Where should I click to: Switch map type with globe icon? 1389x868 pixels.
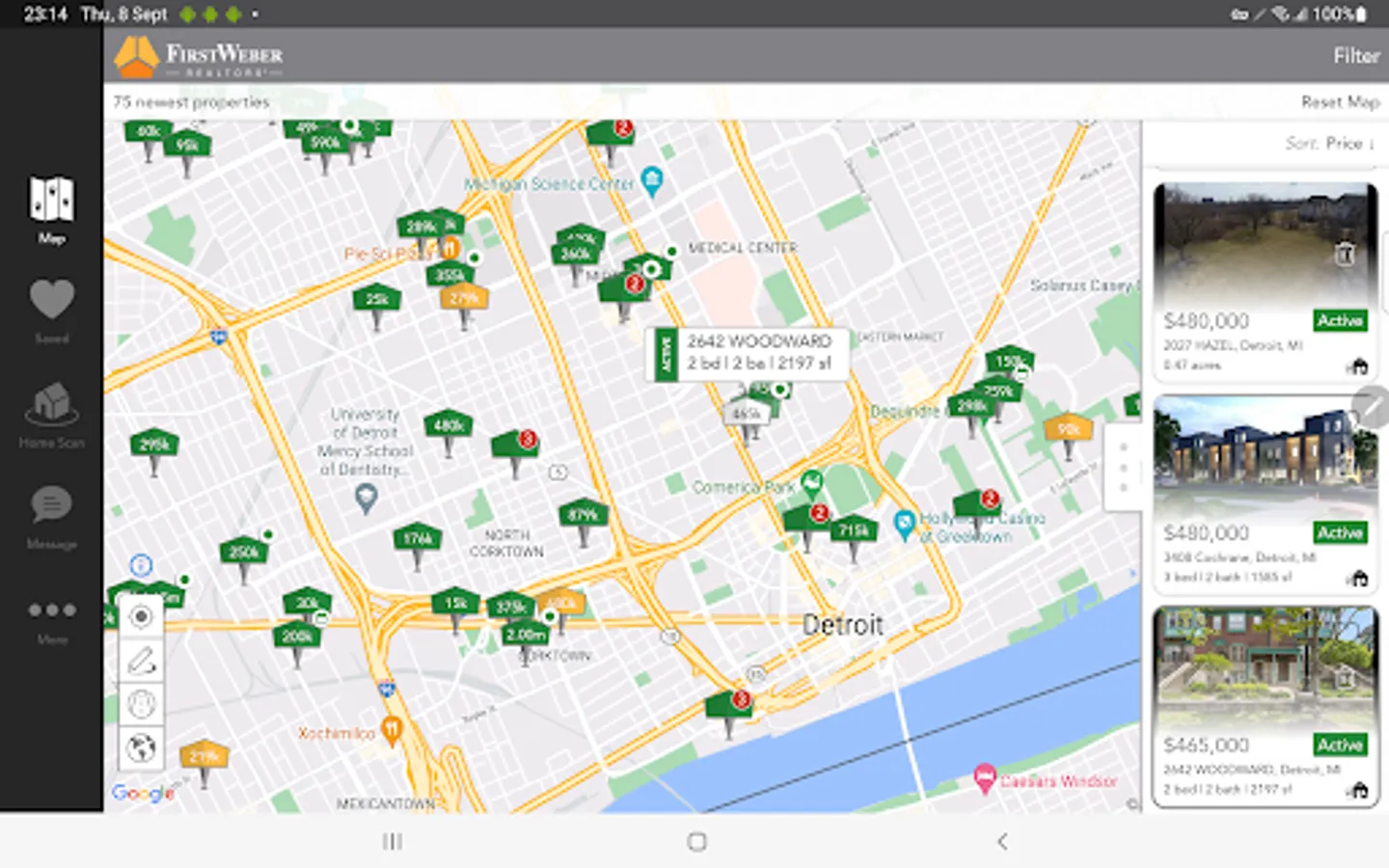point(141,748)
